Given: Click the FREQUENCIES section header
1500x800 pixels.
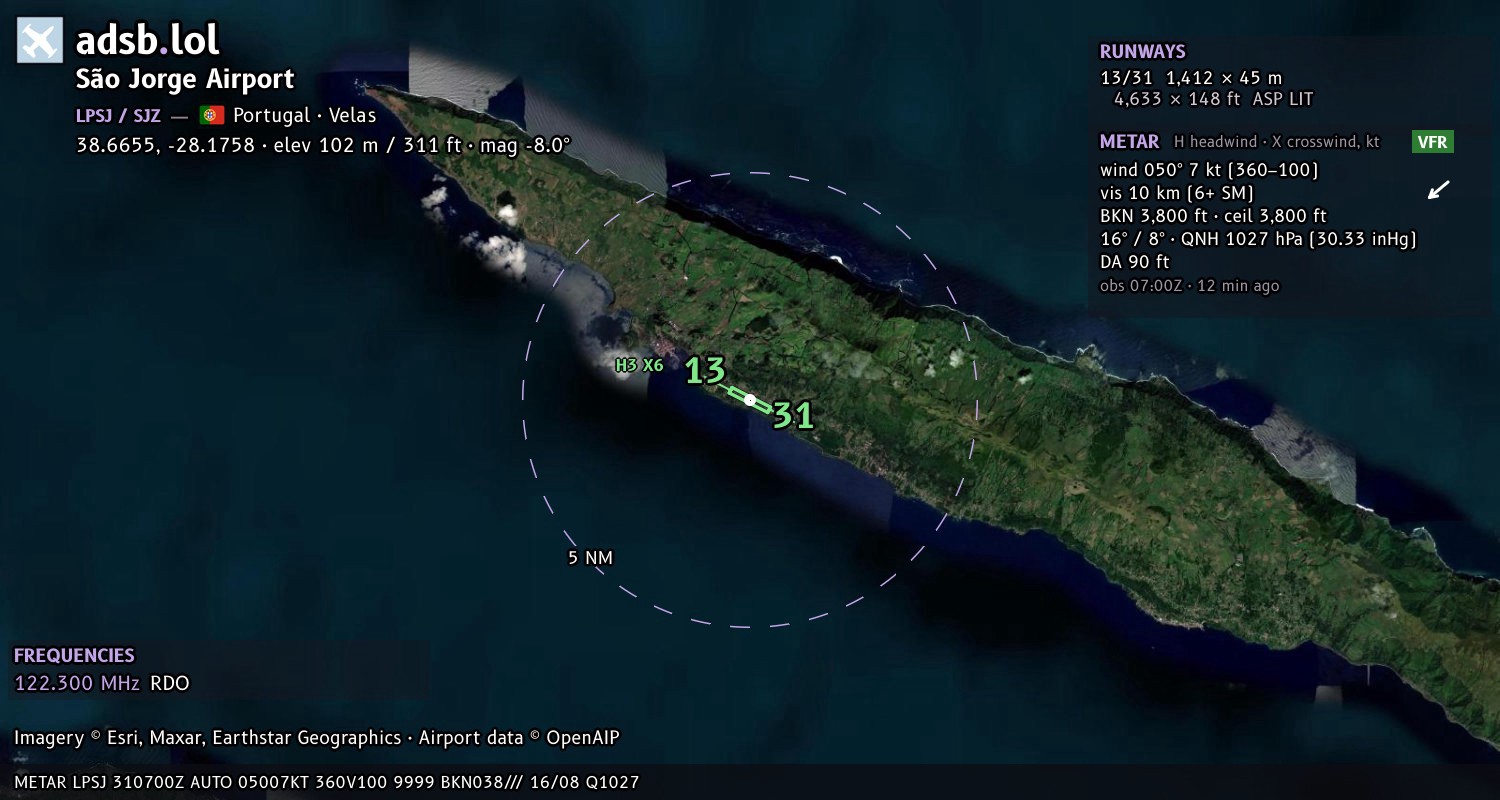Looking at the screenshot, I should (74, 656).
